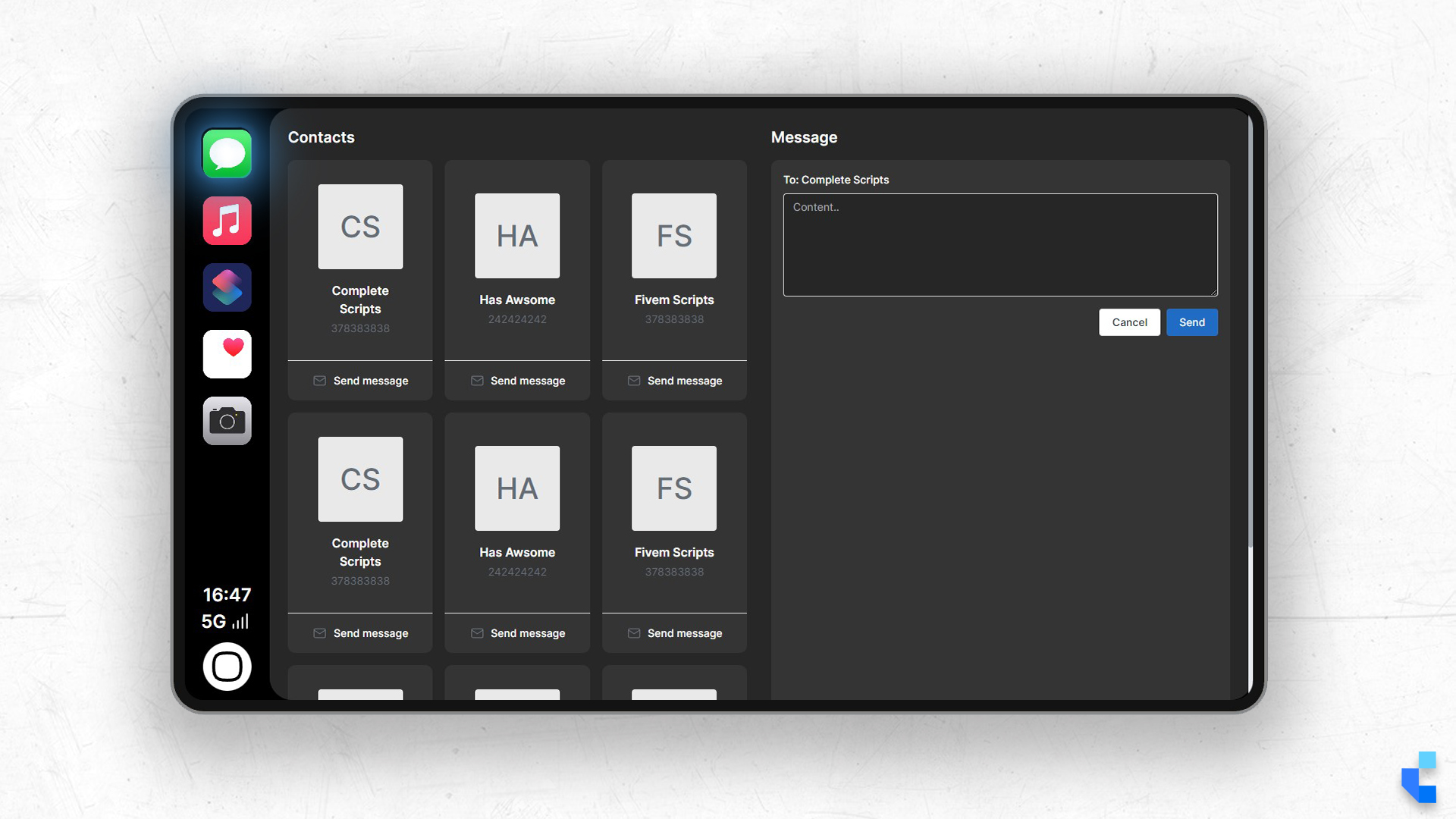Click the 5G signal bars indicator
This screenshot has width=1456, height=819.
pos(240,622)
